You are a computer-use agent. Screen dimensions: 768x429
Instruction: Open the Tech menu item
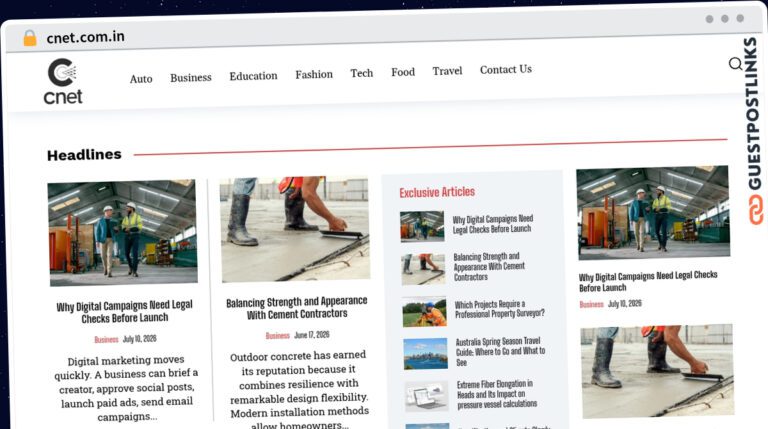[361, 73]
